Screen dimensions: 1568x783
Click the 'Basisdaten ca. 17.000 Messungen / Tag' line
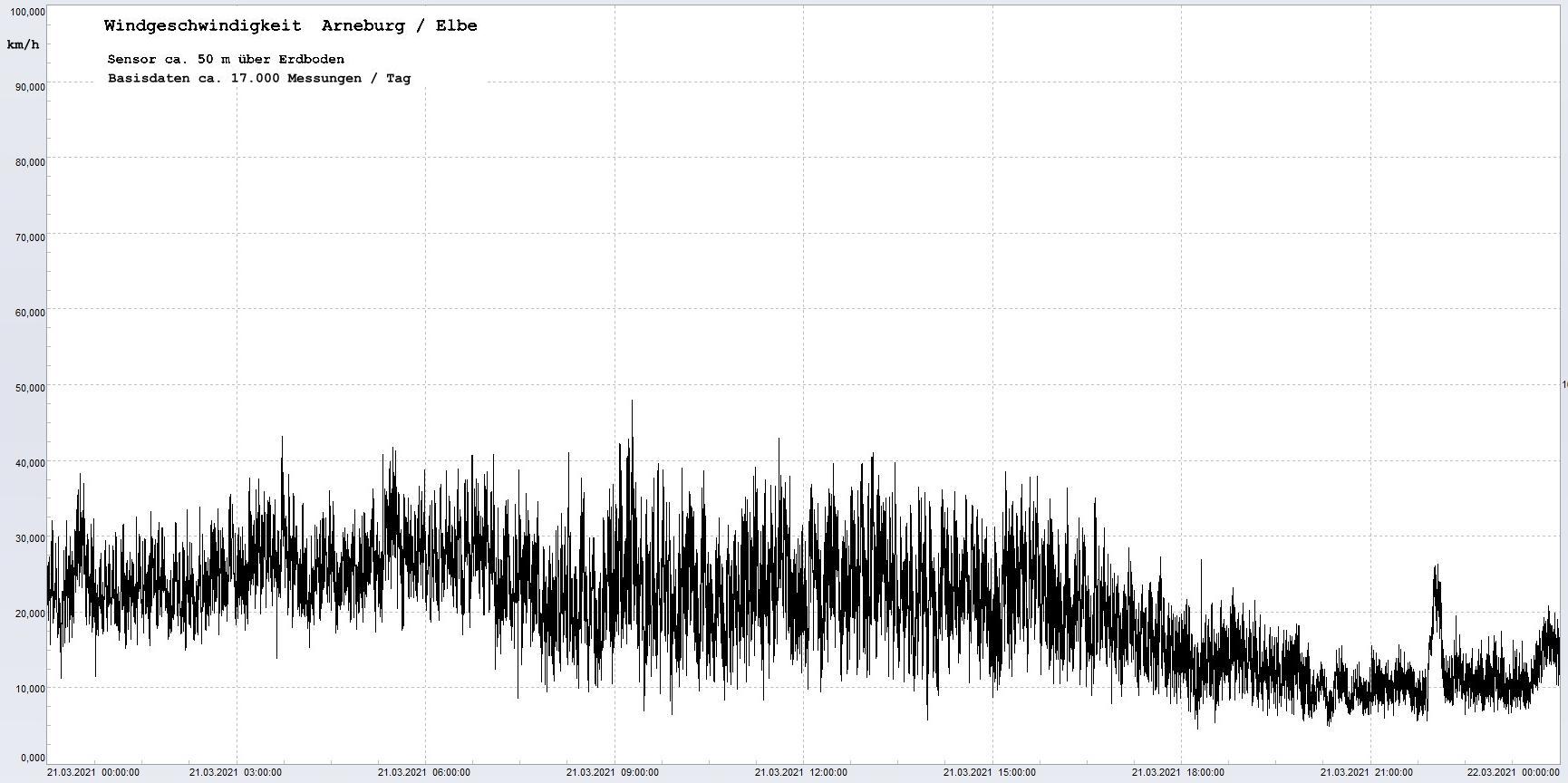pyautogui.click(x=259, y=79)
